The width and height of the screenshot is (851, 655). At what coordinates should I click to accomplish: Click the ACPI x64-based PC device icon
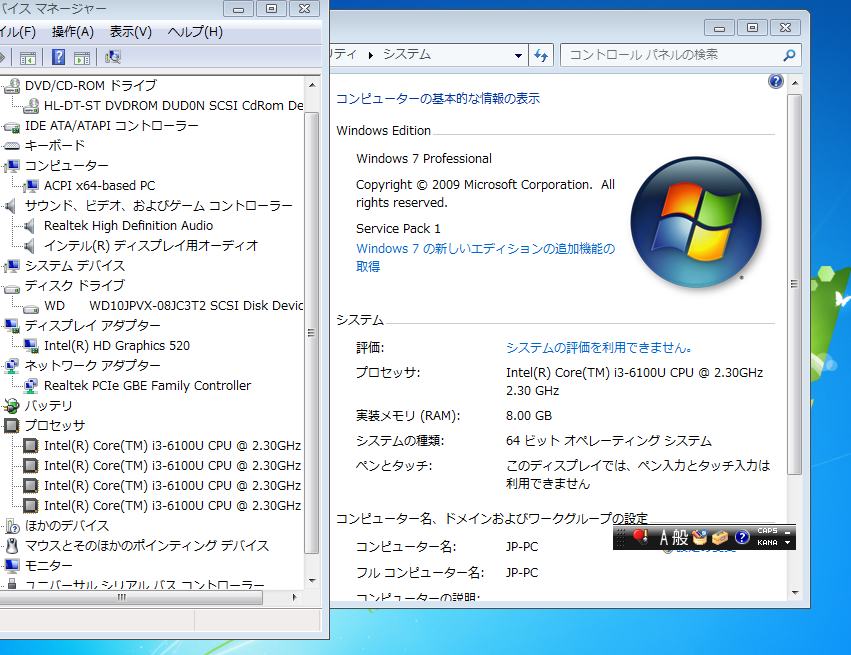31,186
